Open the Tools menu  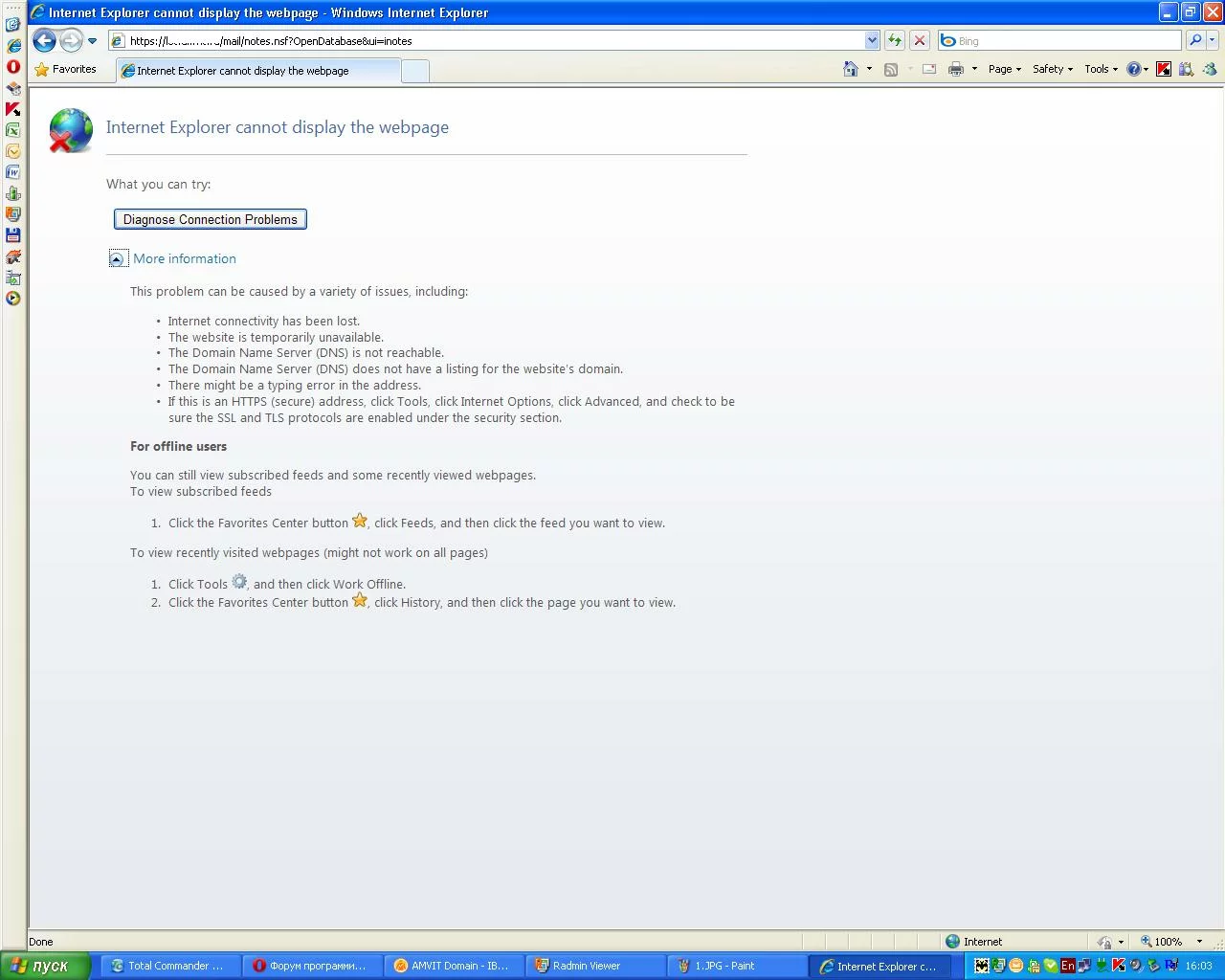(1101, 69)
